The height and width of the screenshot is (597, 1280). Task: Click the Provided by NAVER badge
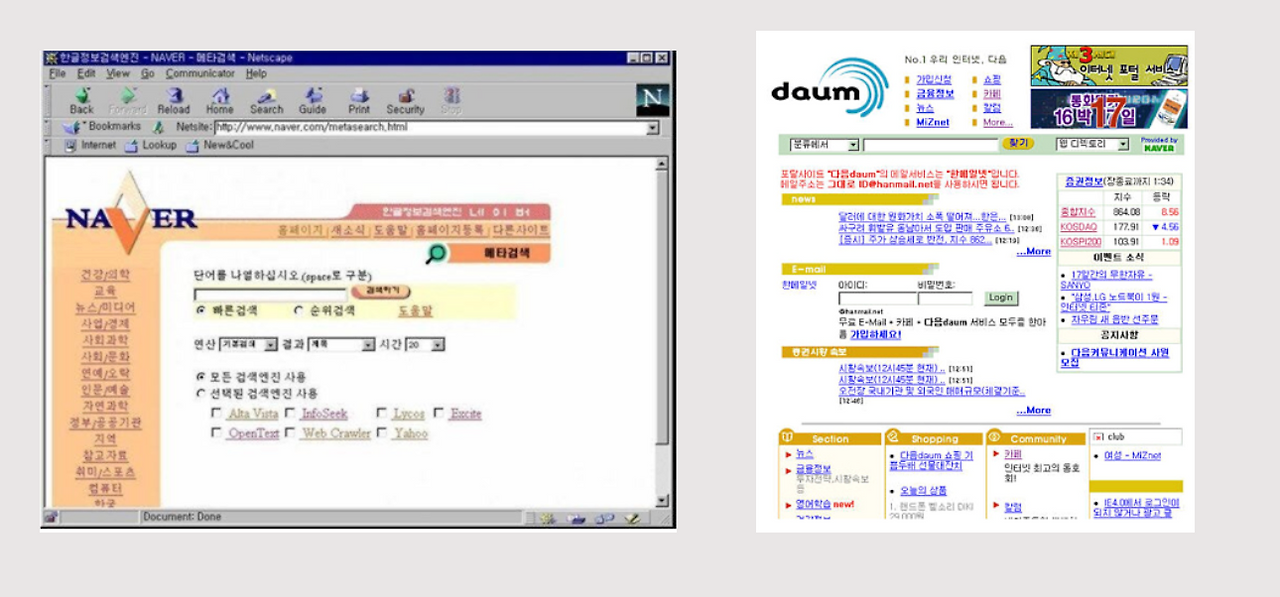1159,144
